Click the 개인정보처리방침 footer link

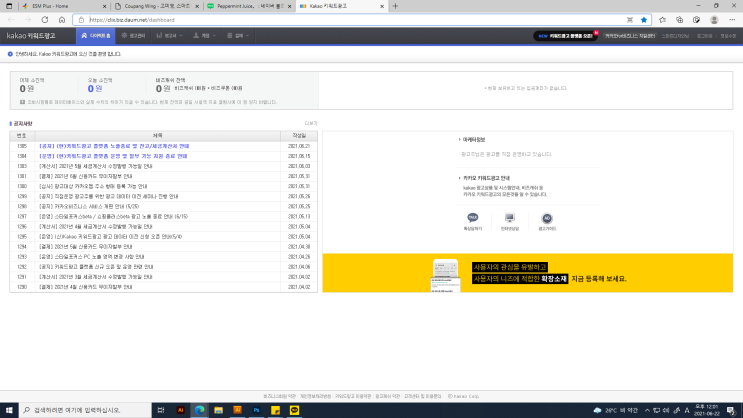pos(315,396)
